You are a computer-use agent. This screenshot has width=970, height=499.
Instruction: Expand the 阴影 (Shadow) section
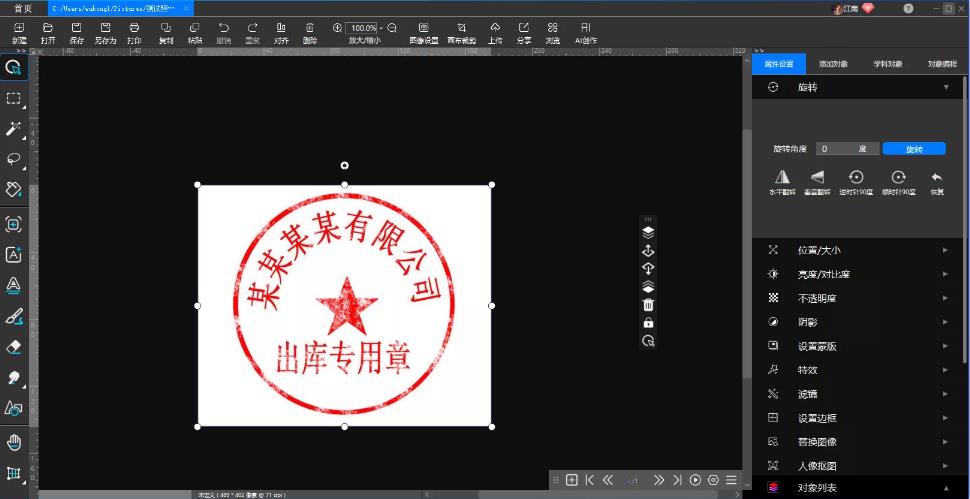click(945, 322)
